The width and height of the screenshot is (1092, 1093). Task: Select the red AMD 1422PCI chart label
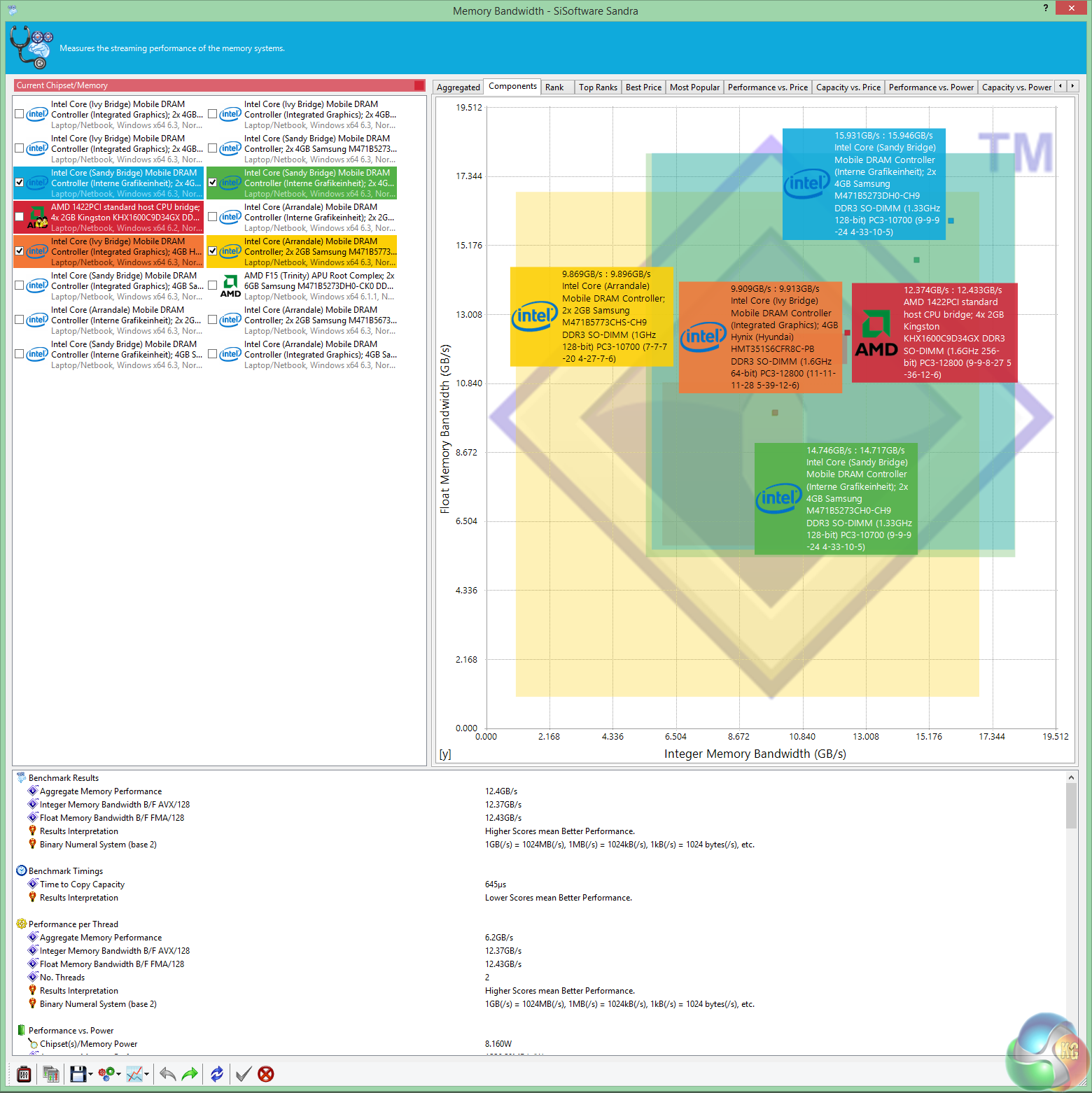[934, 332]
